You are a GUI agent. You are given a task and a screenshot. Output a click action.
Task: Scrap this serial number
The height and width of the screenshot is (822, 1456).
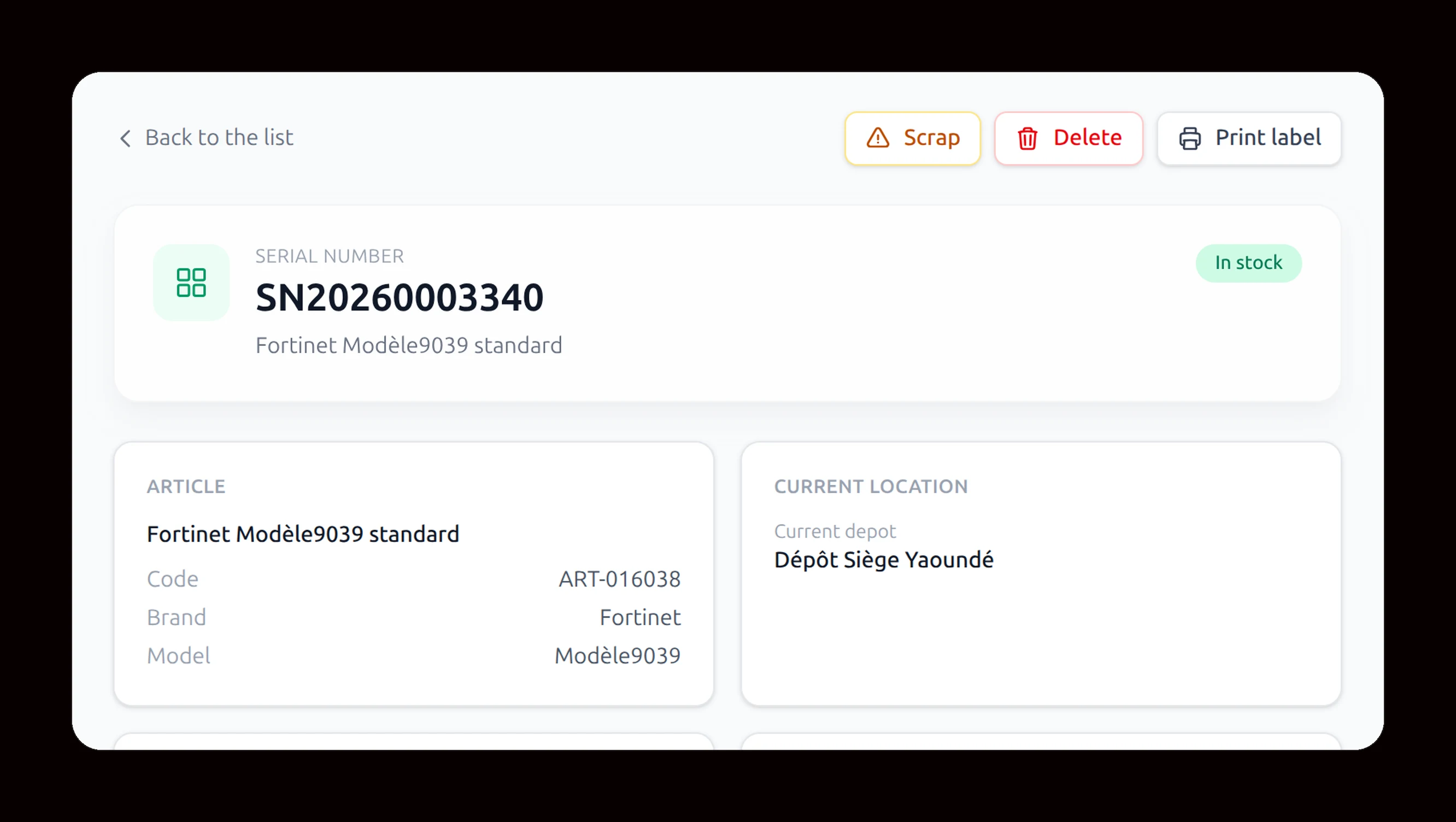(x=912, y=138)
